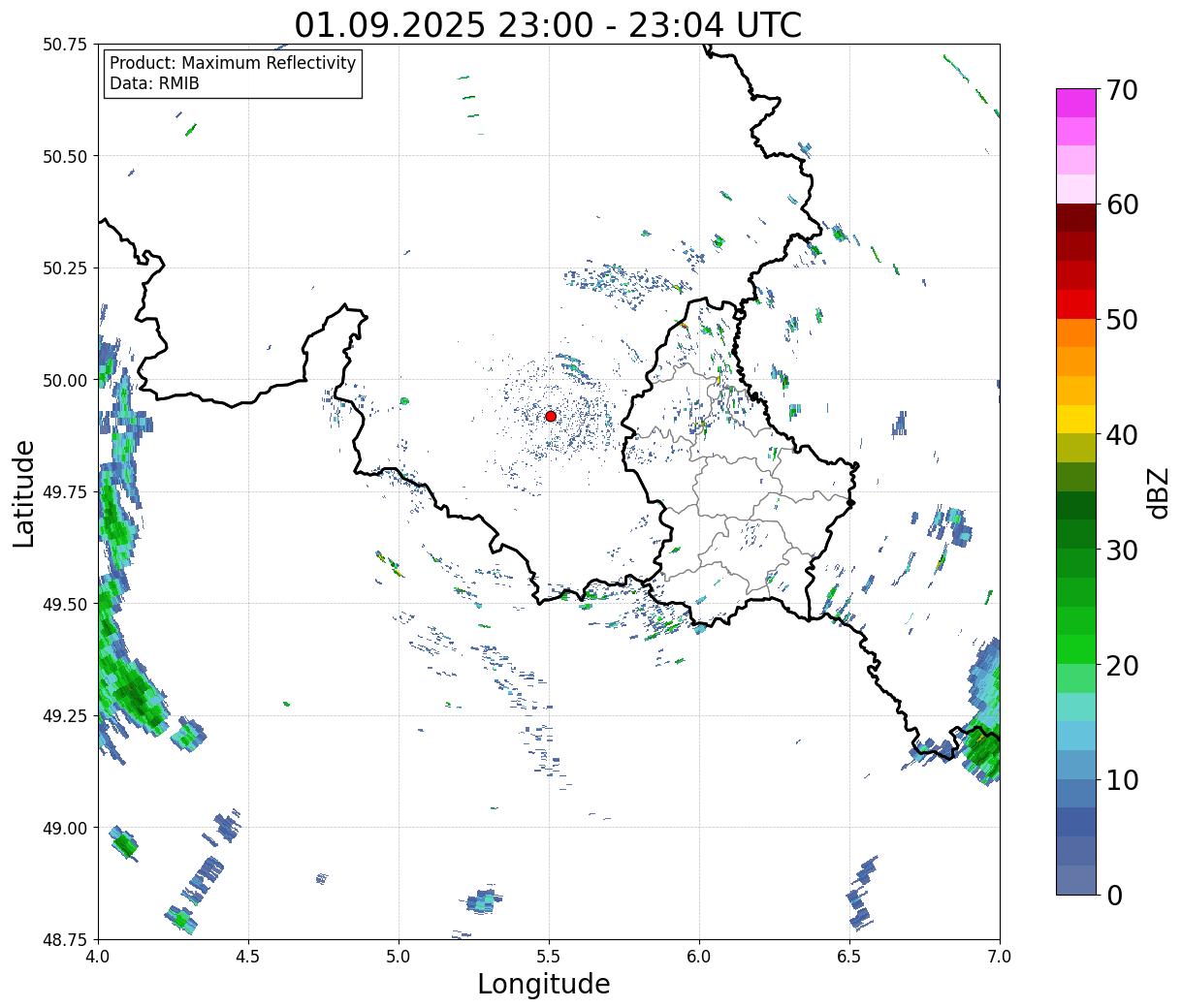This screenshot has height=1008, width=1182.
Task: Click the yellow colorbar swatch above 40
Action: [x=1076, y=420]
